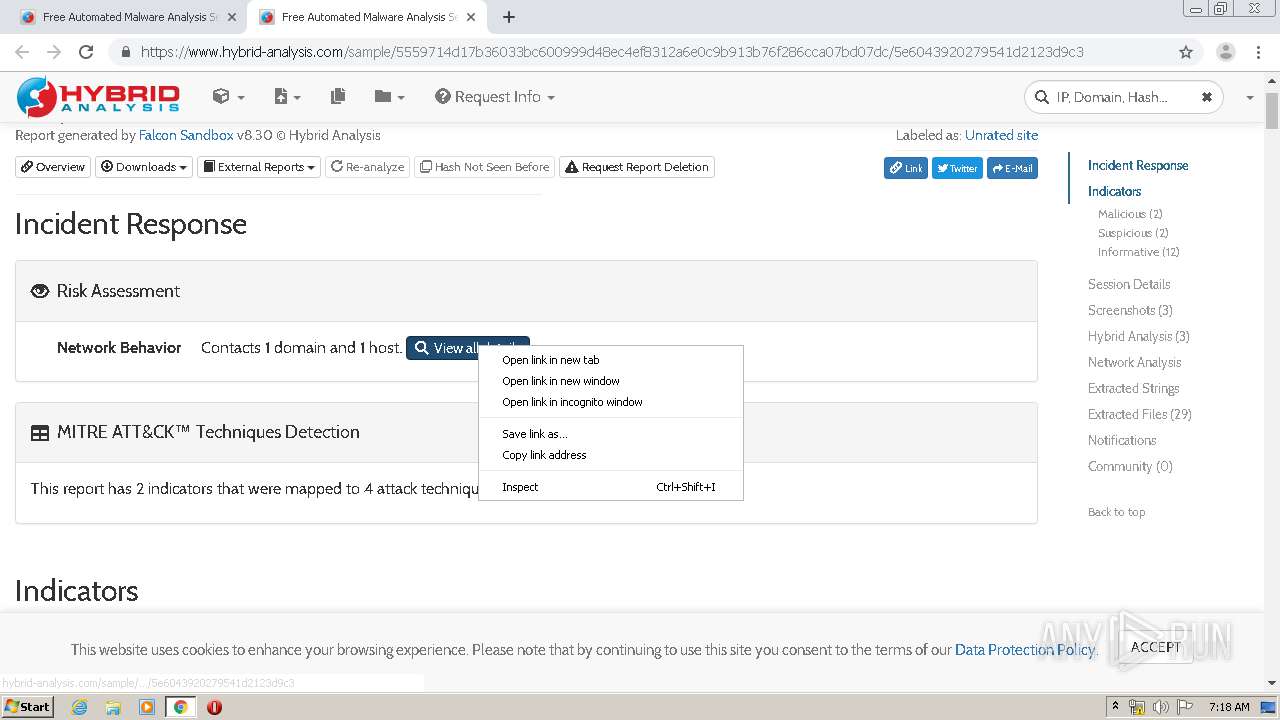This screenshot has width=1280, height=720.
Task: Open the media player taskbar icon
Action: tap(147, 707)
